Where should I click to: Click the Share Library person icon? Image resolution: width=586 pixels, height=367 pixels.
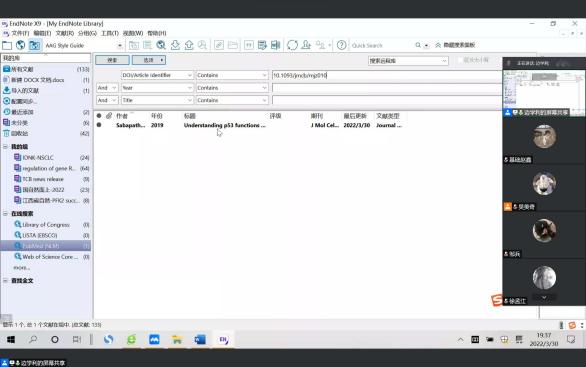(306, 45)
